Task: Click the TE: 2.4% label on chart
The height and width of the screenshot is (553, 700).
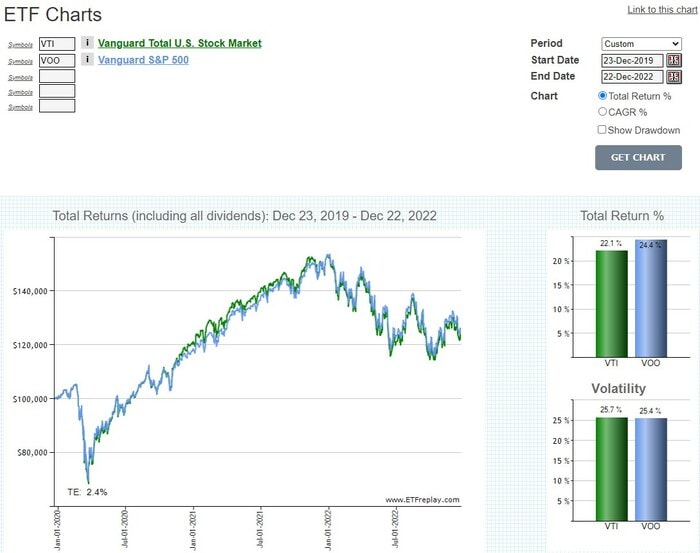Action: tap(88, 492)
